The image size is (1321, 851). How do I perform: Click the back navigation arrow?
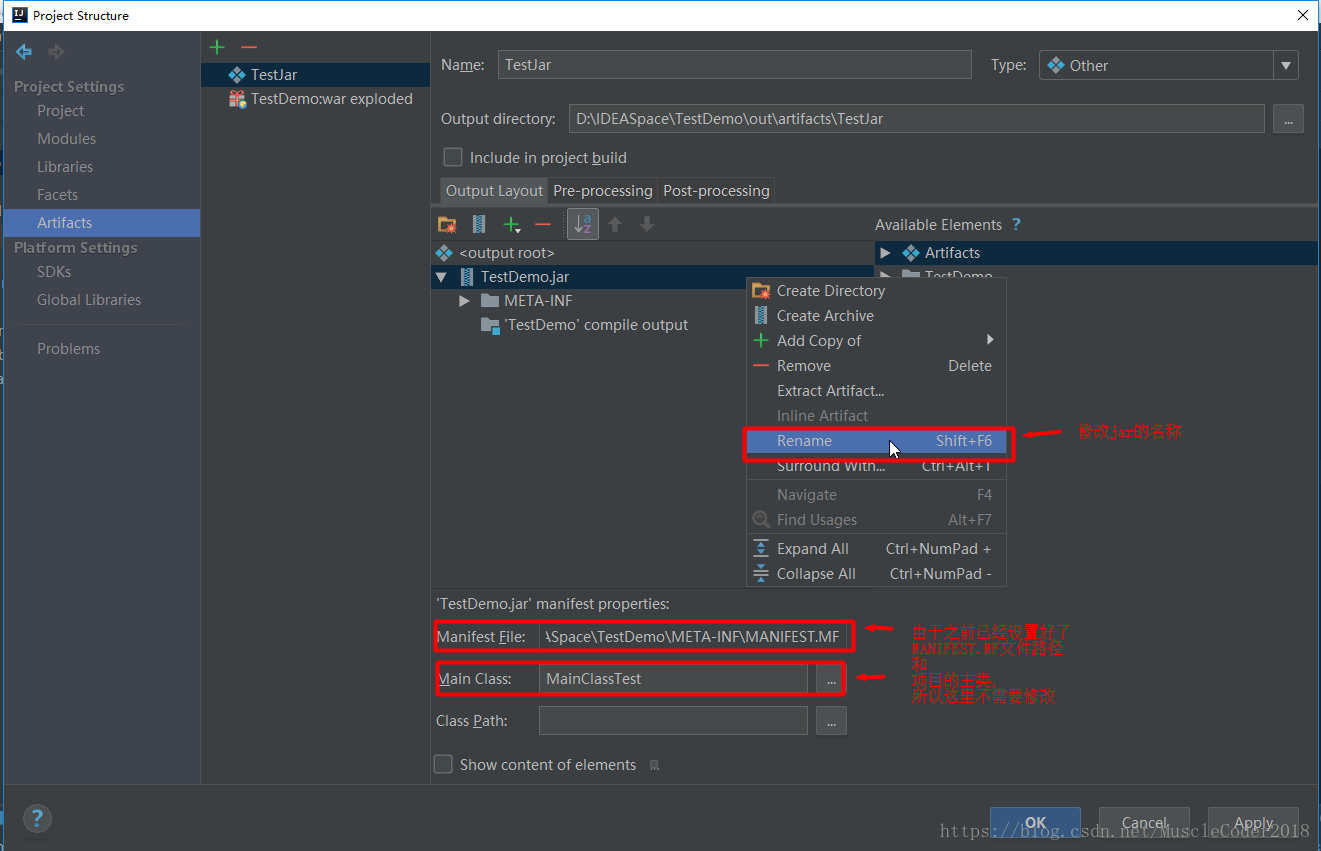(x=24, y=52)
